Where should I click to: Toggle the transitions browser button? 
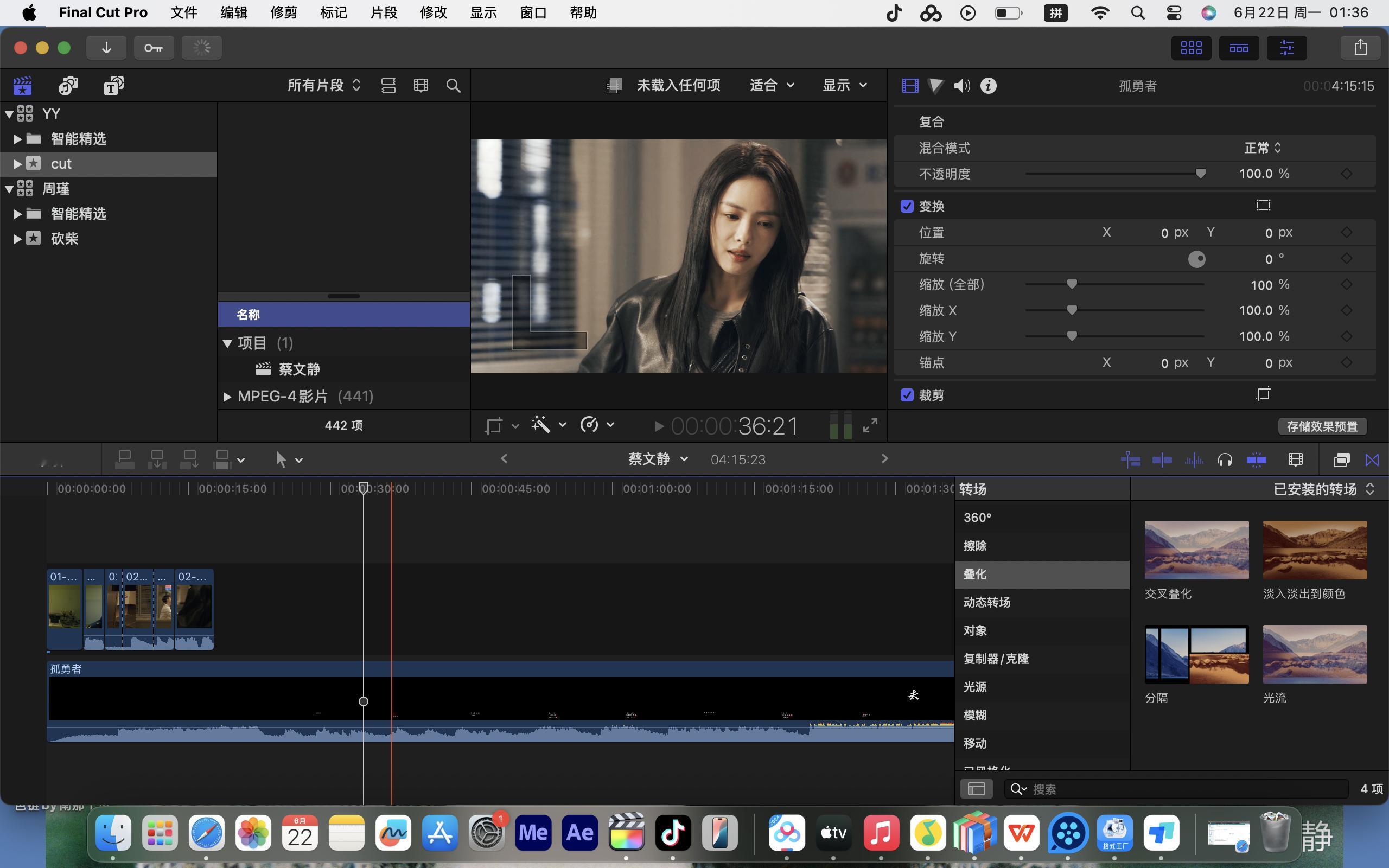tap(1372, 459)
